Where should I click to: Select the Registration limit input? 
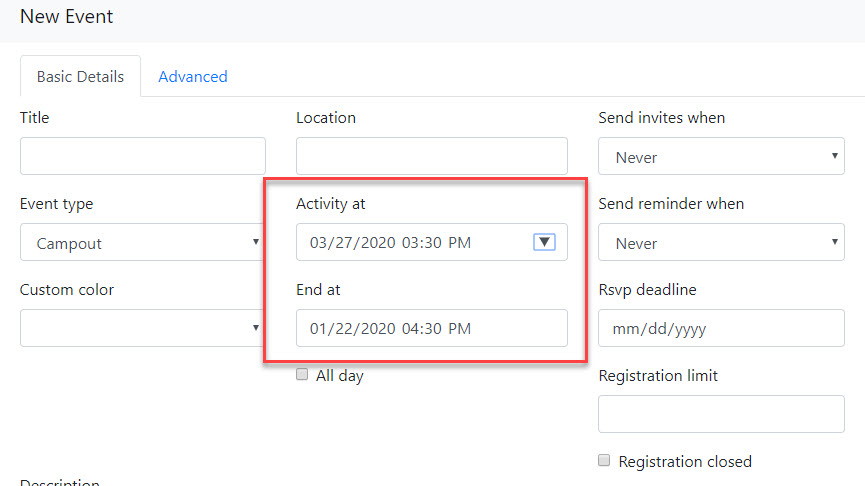[721, 414]
